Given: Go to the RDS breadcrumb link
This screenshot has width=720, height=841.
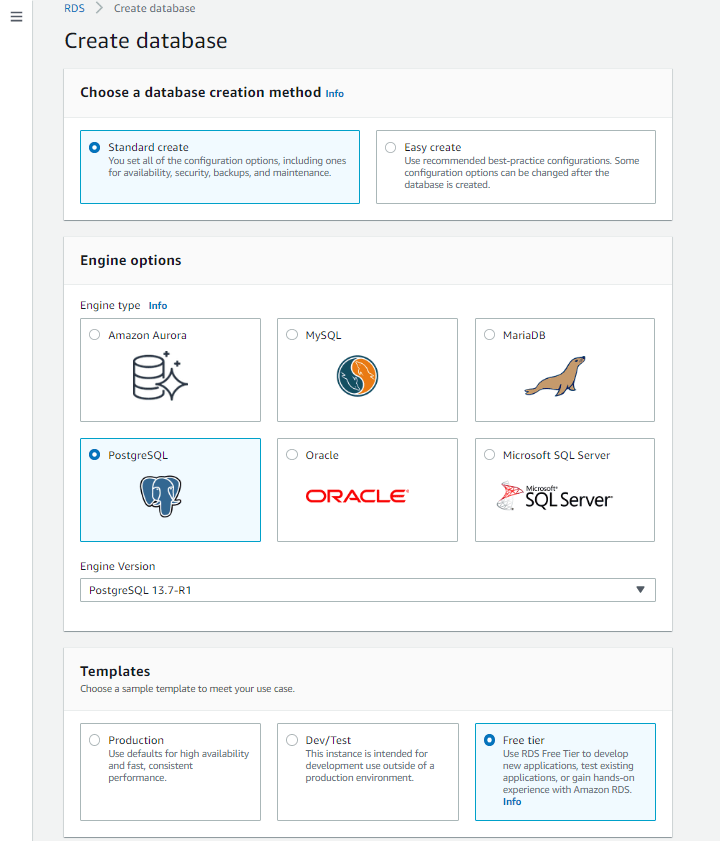Looking at the screenshot, I should point(75,8).
